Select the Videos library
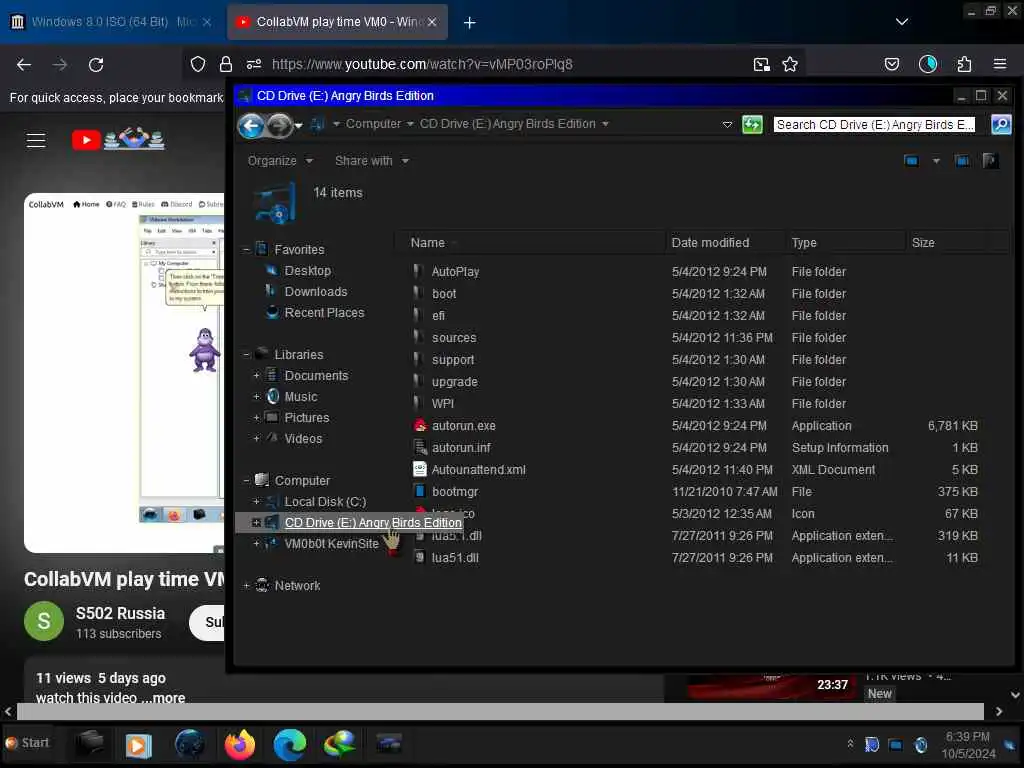 pyautogui.click(x=303, y=438)
